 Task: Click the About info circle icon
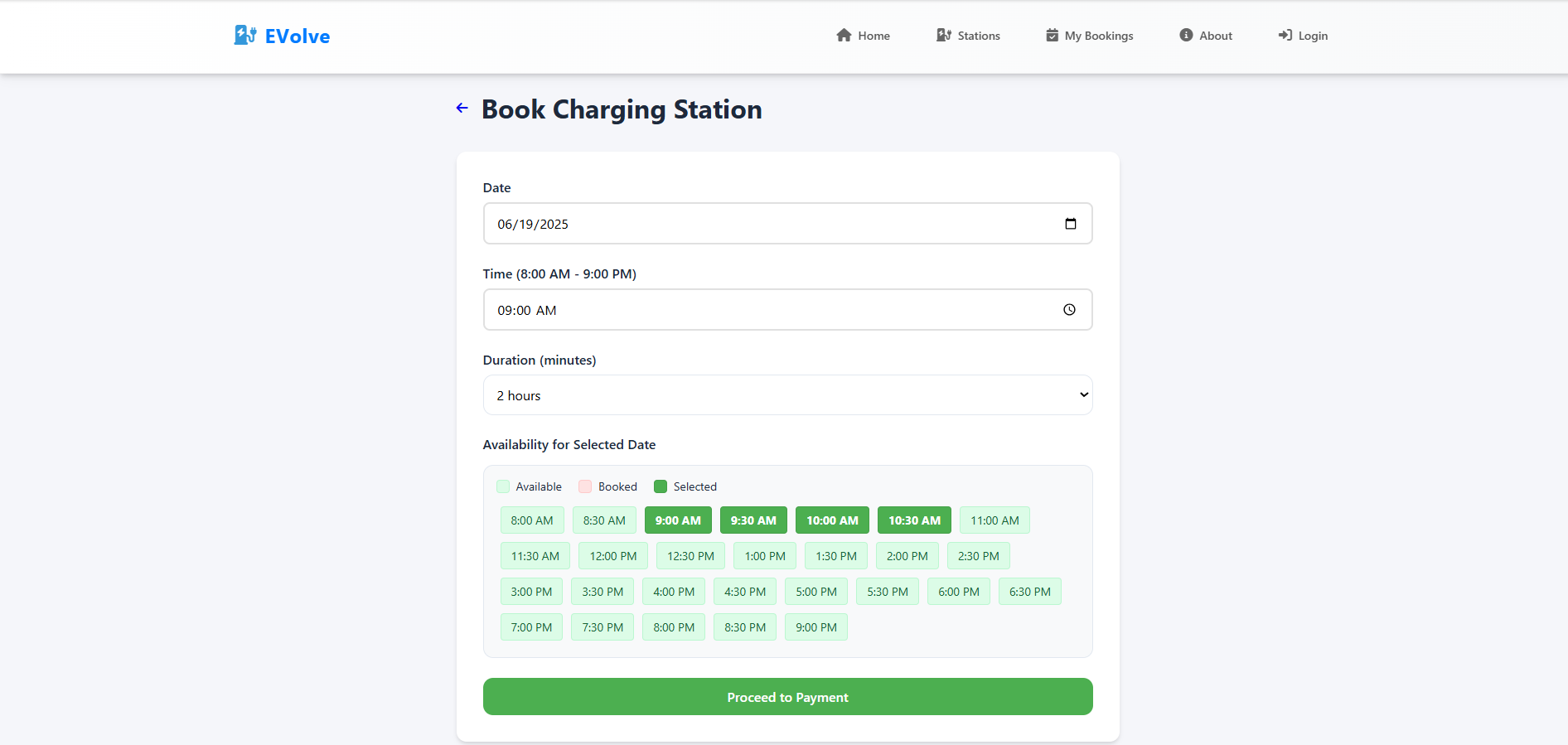[x=1186, y=35]
